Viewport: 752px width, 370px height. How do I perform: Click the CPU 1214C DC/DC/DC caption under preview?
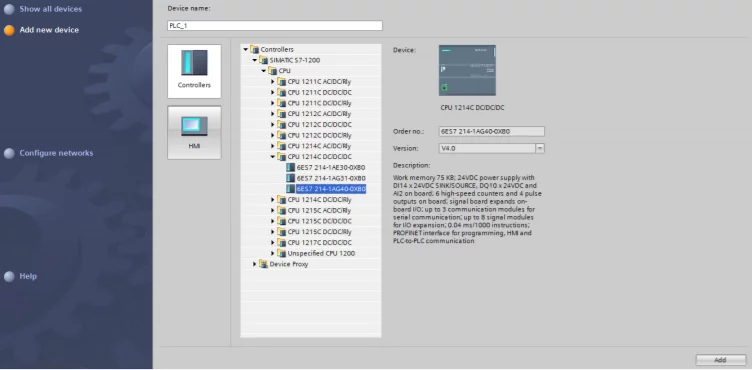coord(472,108)
